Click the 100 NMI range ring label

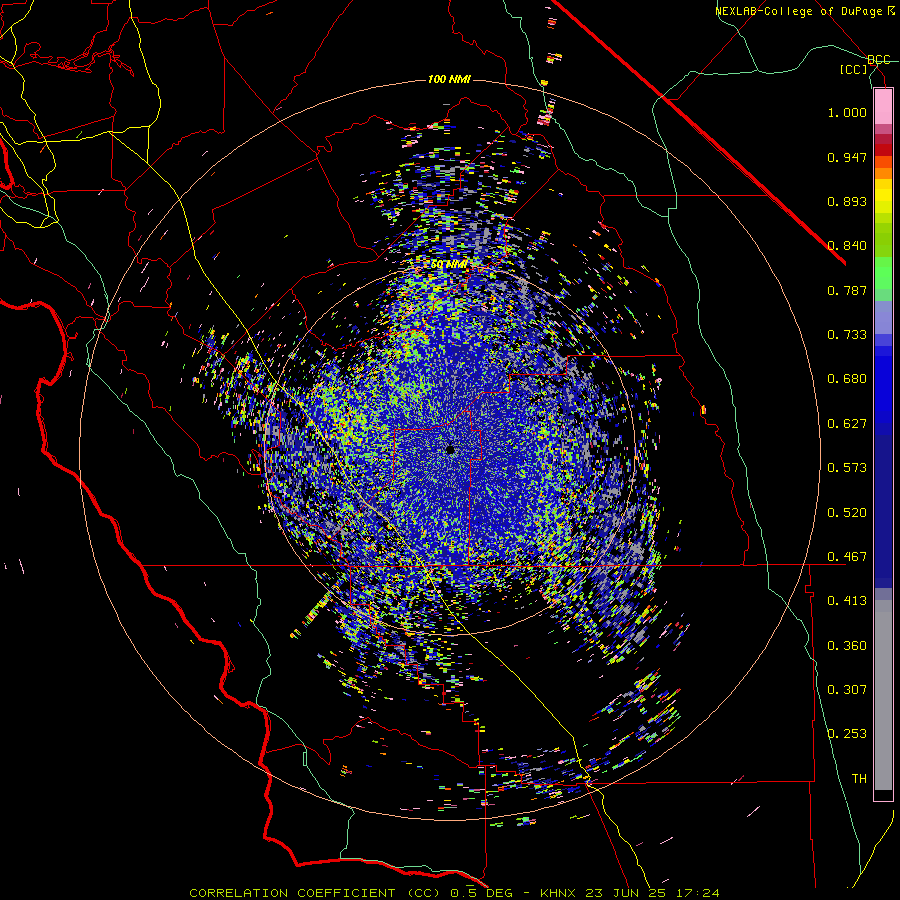(x=449, y=79)
